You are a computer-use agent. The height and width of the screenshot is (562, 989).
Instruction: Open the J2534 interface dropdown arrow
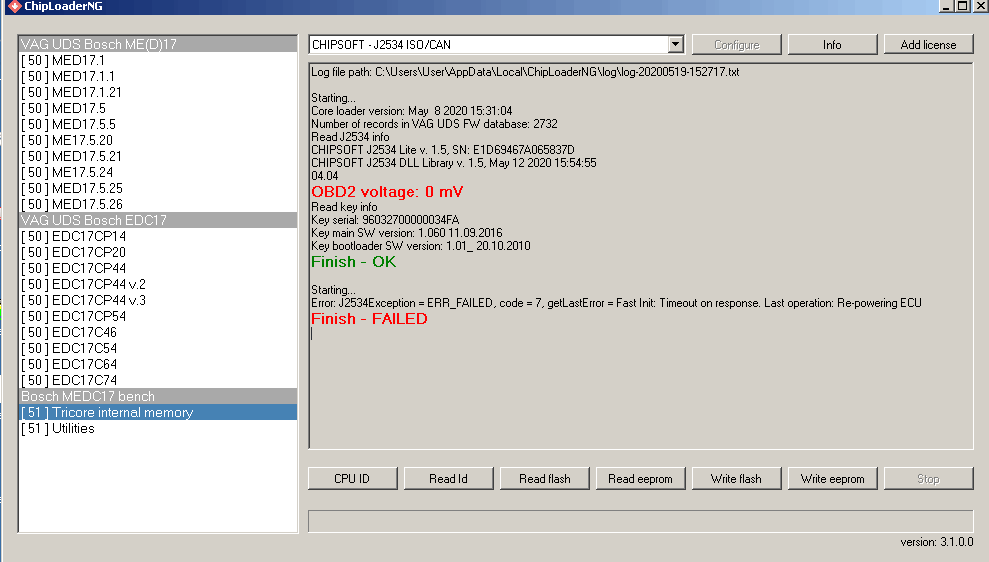[x=675, y=45]
